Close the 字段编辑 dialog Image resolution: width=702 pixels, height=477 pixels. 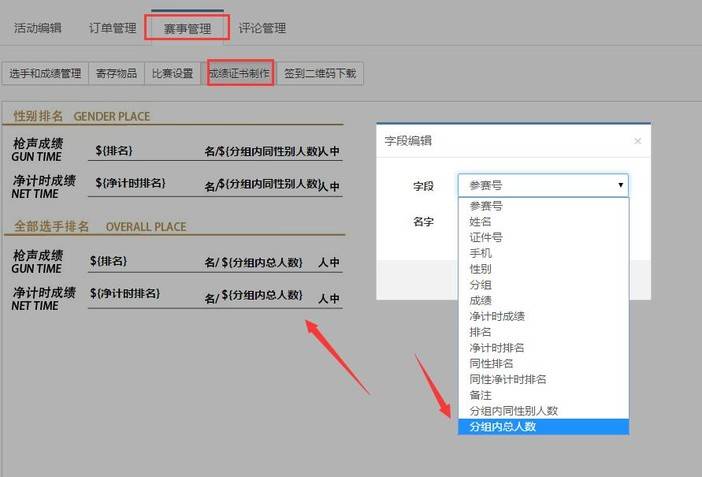point(638,142)
